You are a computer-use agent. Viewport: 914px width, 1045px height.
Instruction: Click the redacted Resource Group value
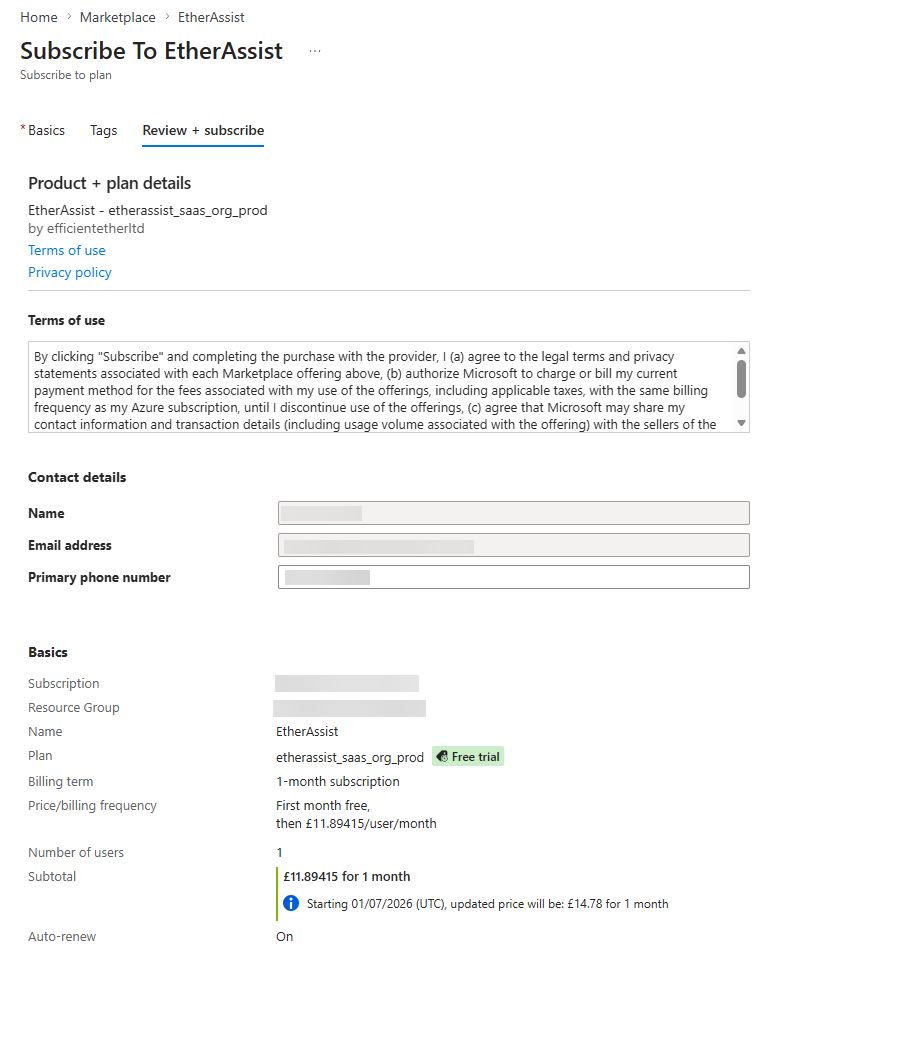[349, 708]
